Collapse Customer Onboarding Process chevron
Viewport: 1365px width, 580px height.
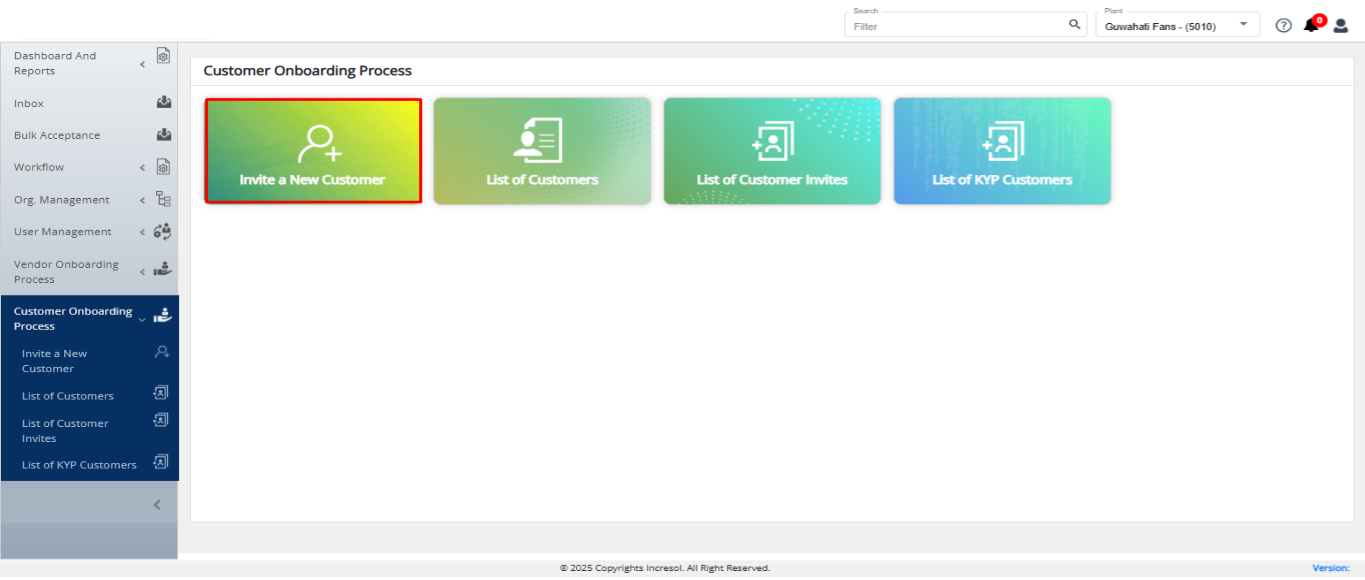[142, 319]
